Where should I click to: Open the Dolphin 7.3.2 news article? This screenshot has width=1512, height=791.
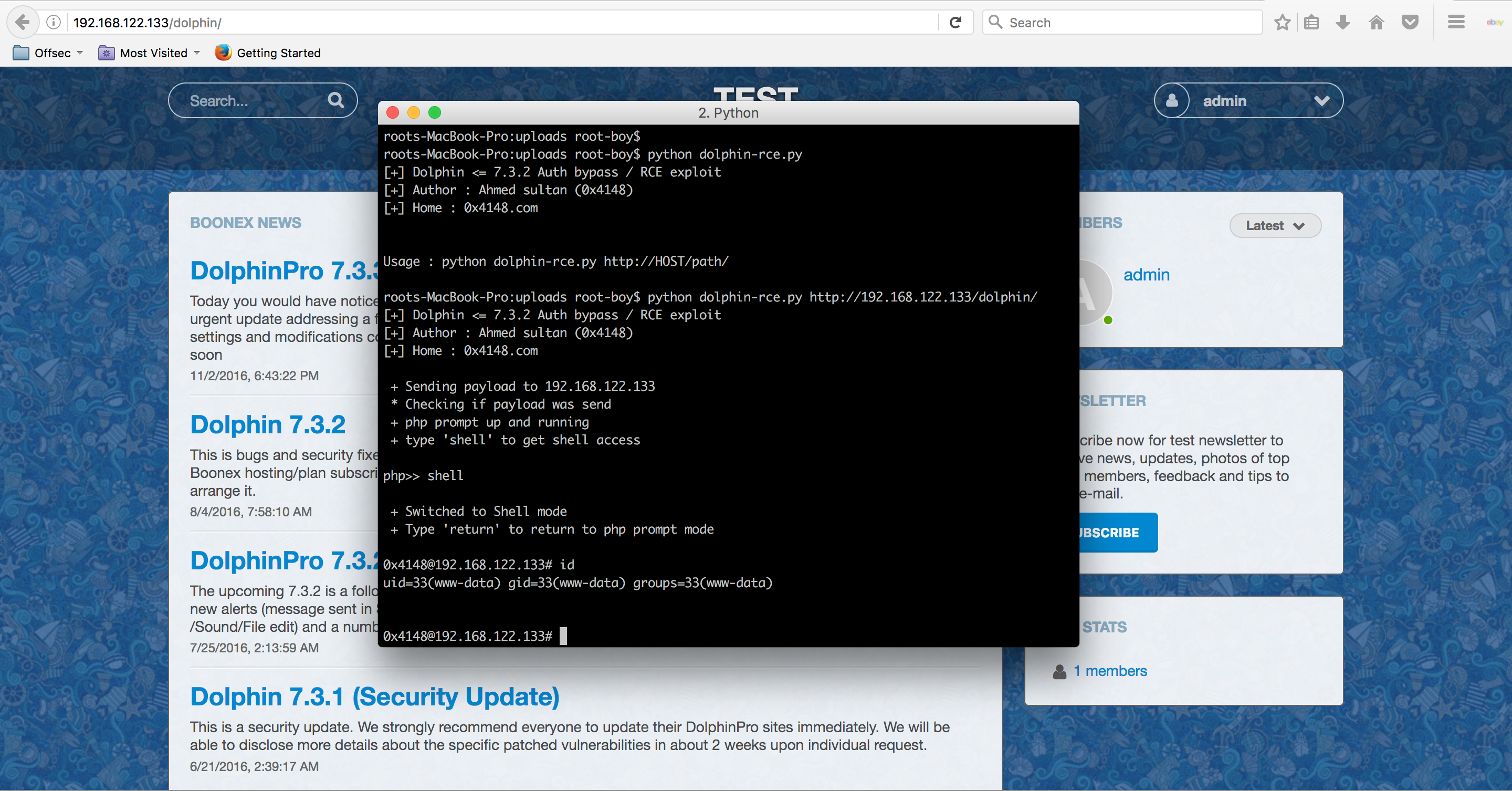pyautogui.click(x=268, y=424)
